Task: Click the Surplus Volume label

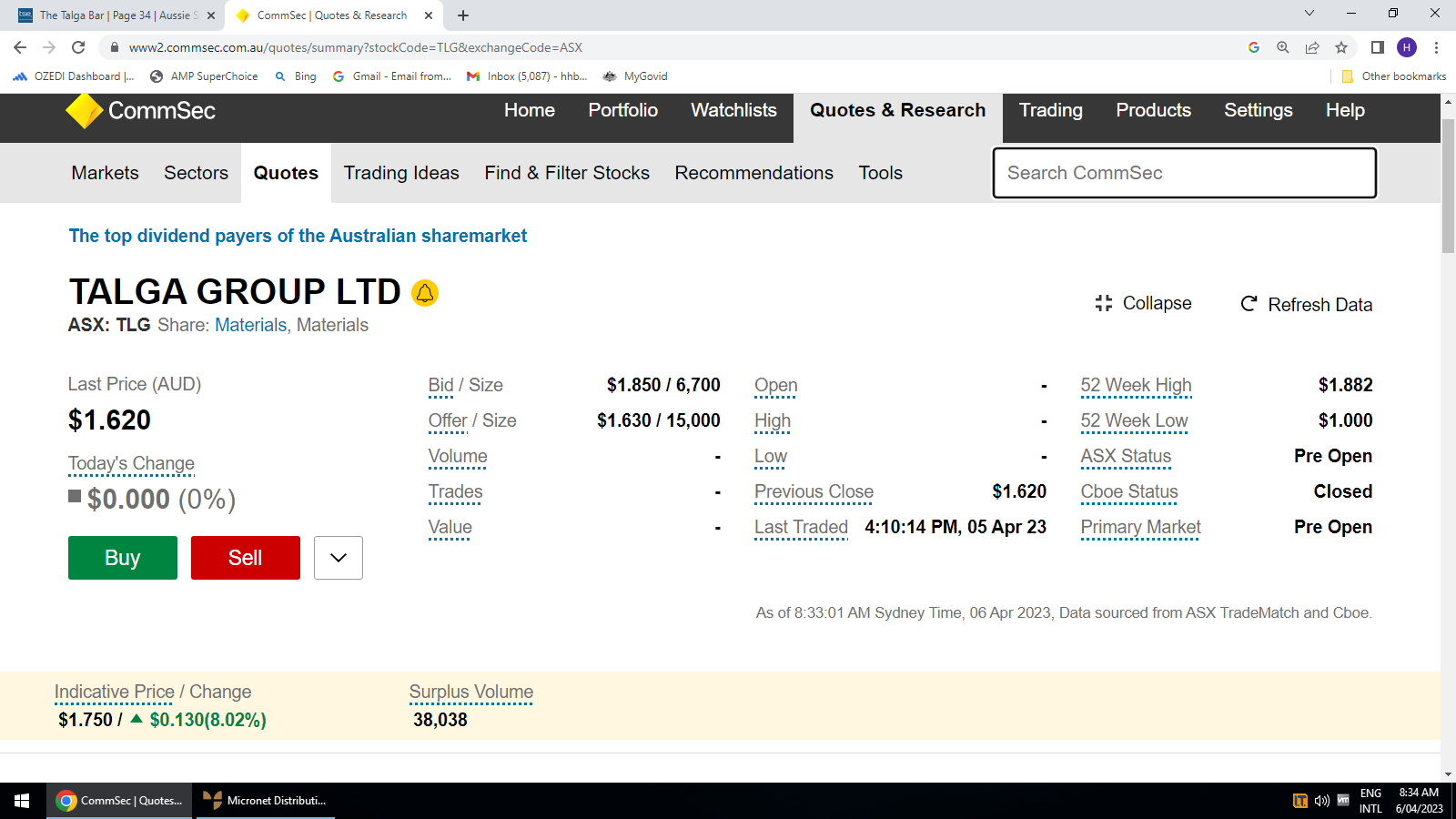Action: click(471, 692)
